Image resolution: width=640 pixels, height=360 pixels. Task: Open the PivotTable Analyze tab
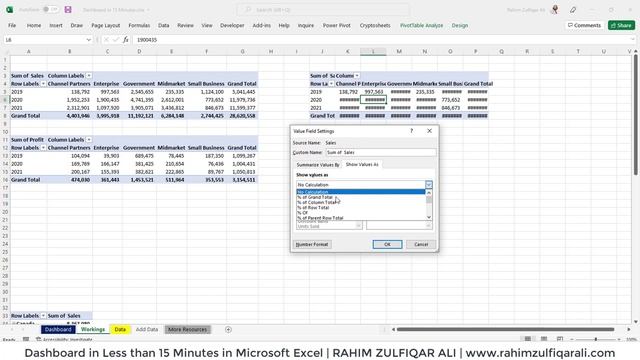(422, 25)
